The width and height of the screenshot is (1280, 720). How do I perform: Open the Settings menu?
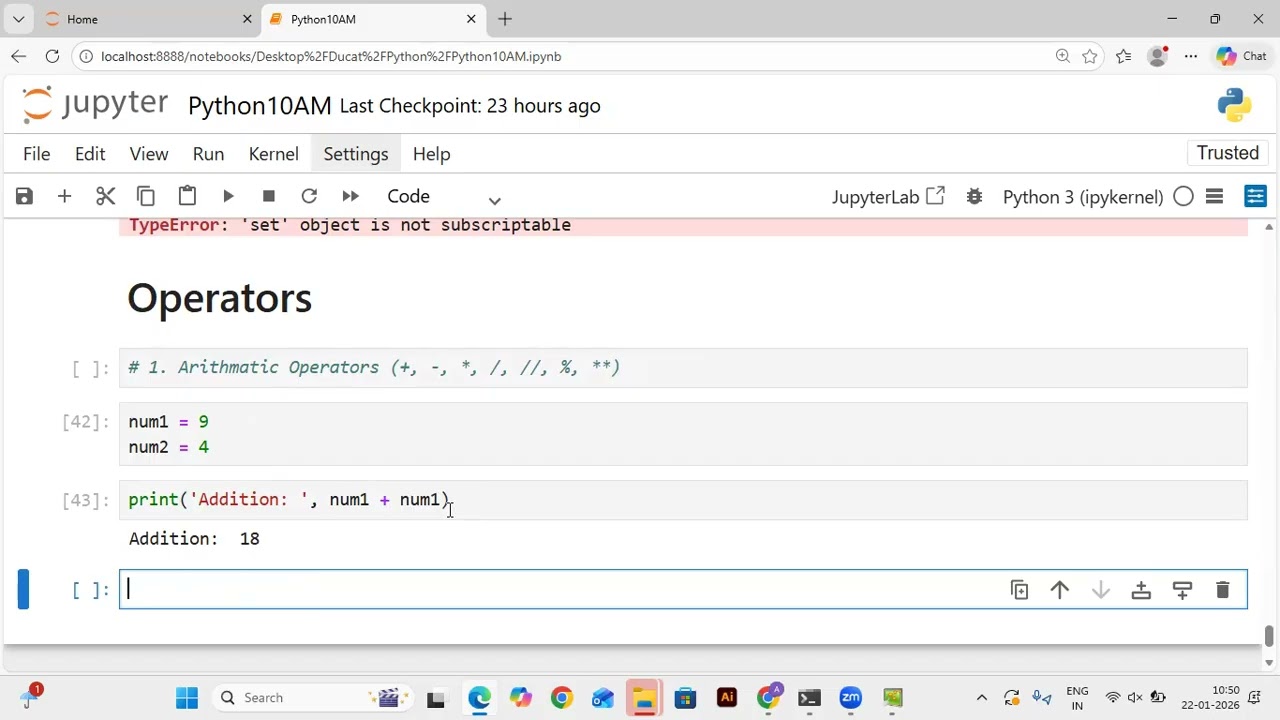356,154
